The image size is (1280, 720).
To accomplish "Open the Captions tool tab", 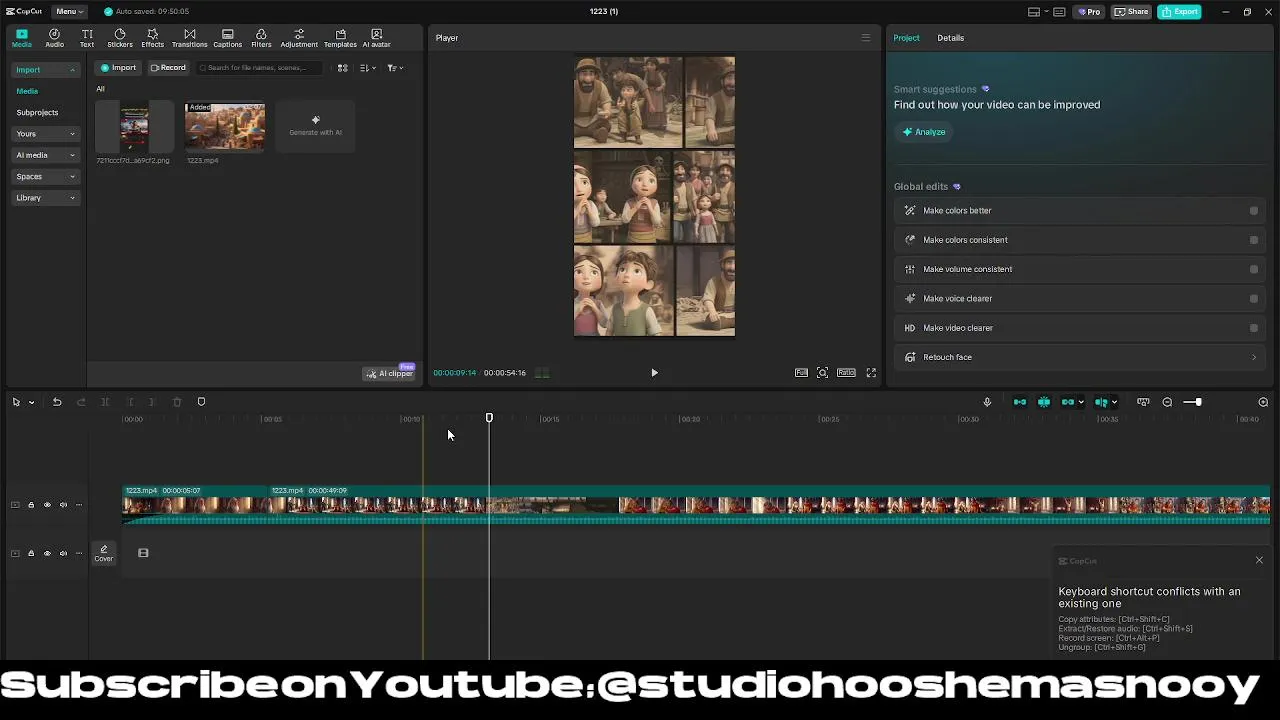I will point(227,38).
